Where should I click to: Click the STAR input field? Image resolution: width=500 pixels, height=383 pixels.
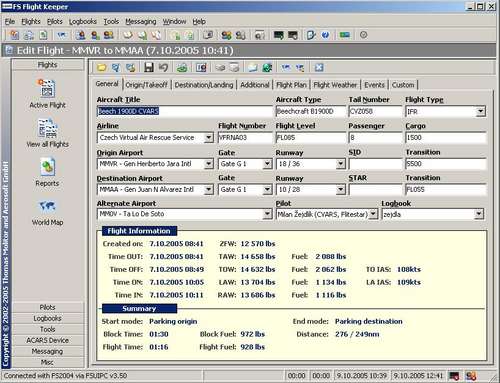pyautogui.click(x=375, y=189)
